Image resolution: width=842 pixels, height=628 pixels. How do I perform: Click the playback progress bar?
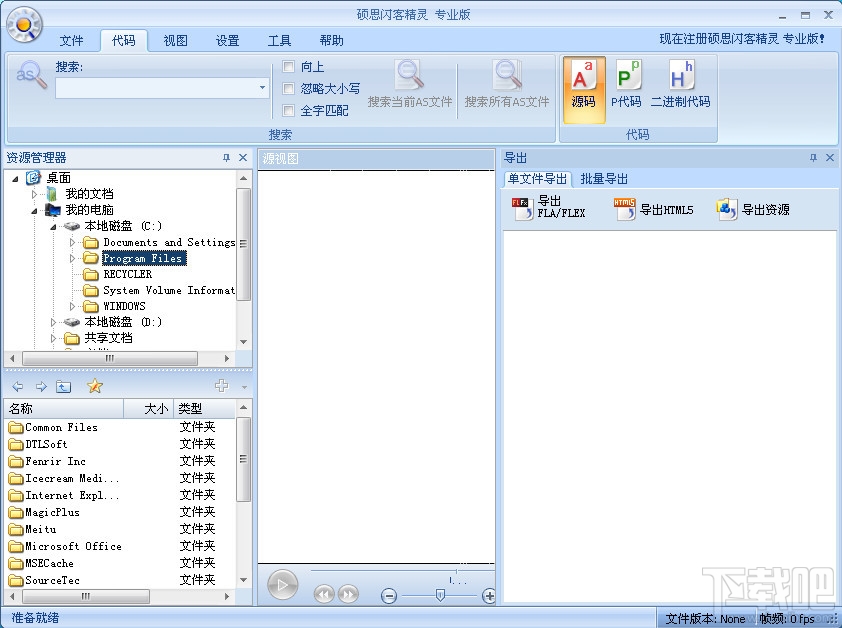[x=402, y=571]
